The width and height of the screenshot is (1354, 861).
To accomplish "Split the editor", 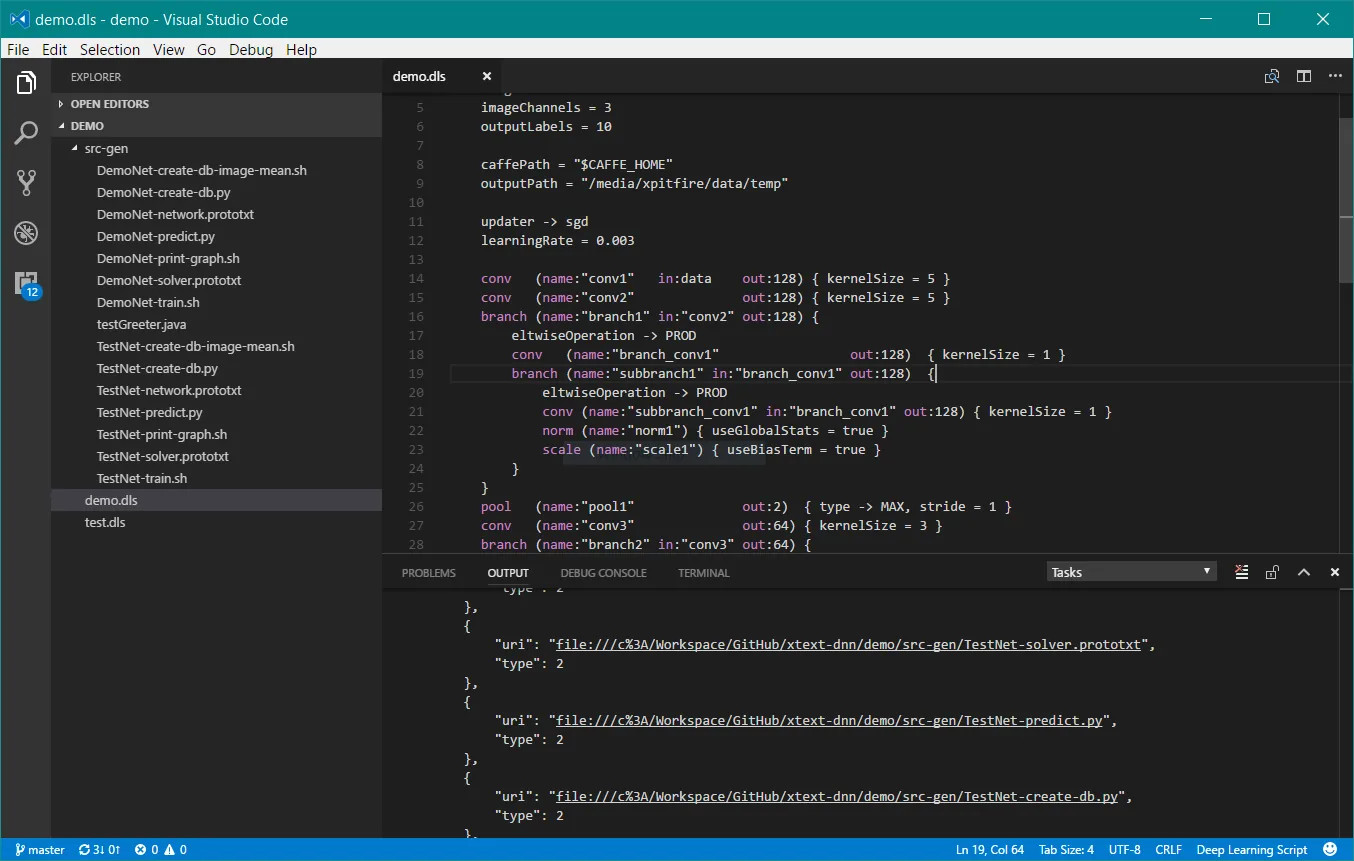I will pyautogui.click(x=1304, y=76).
